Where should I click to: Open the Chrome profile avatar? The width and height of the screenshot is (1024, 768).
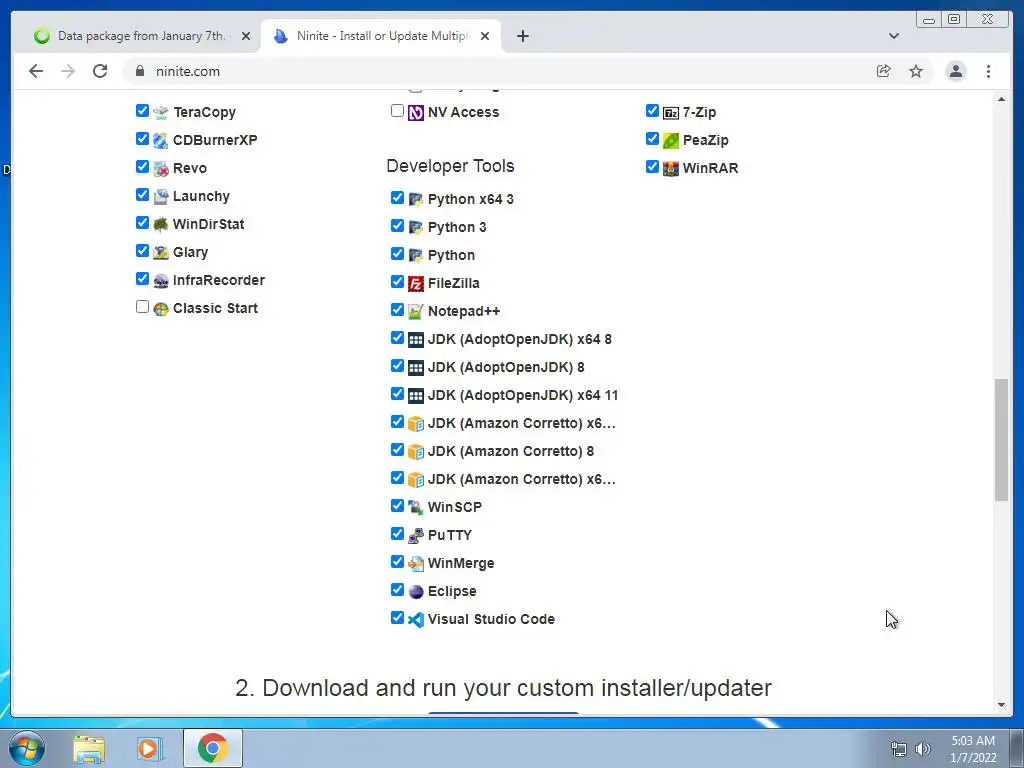tap(956, 71)
